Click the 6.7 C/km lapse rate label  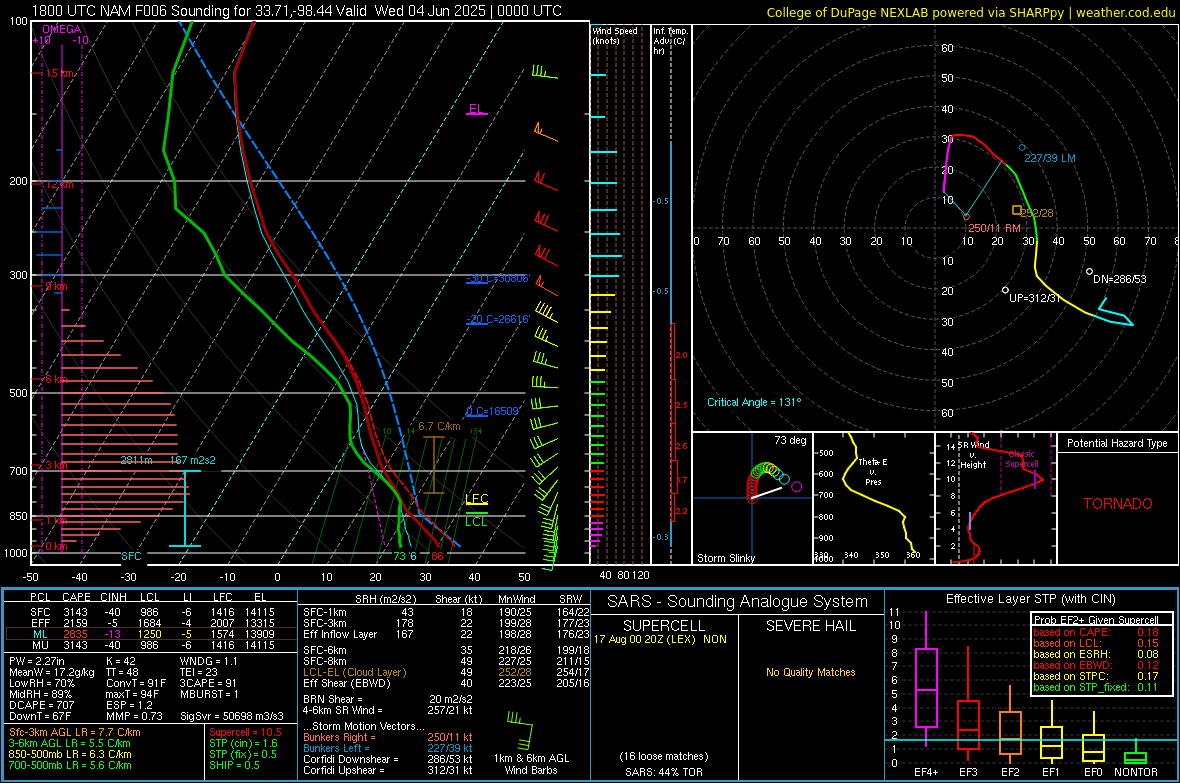click(x=439, y=426)
